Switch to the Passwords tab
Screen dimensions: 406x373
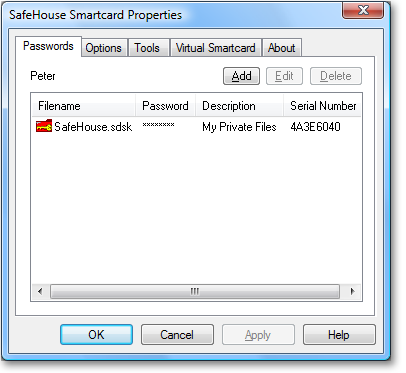pos(48,46)
